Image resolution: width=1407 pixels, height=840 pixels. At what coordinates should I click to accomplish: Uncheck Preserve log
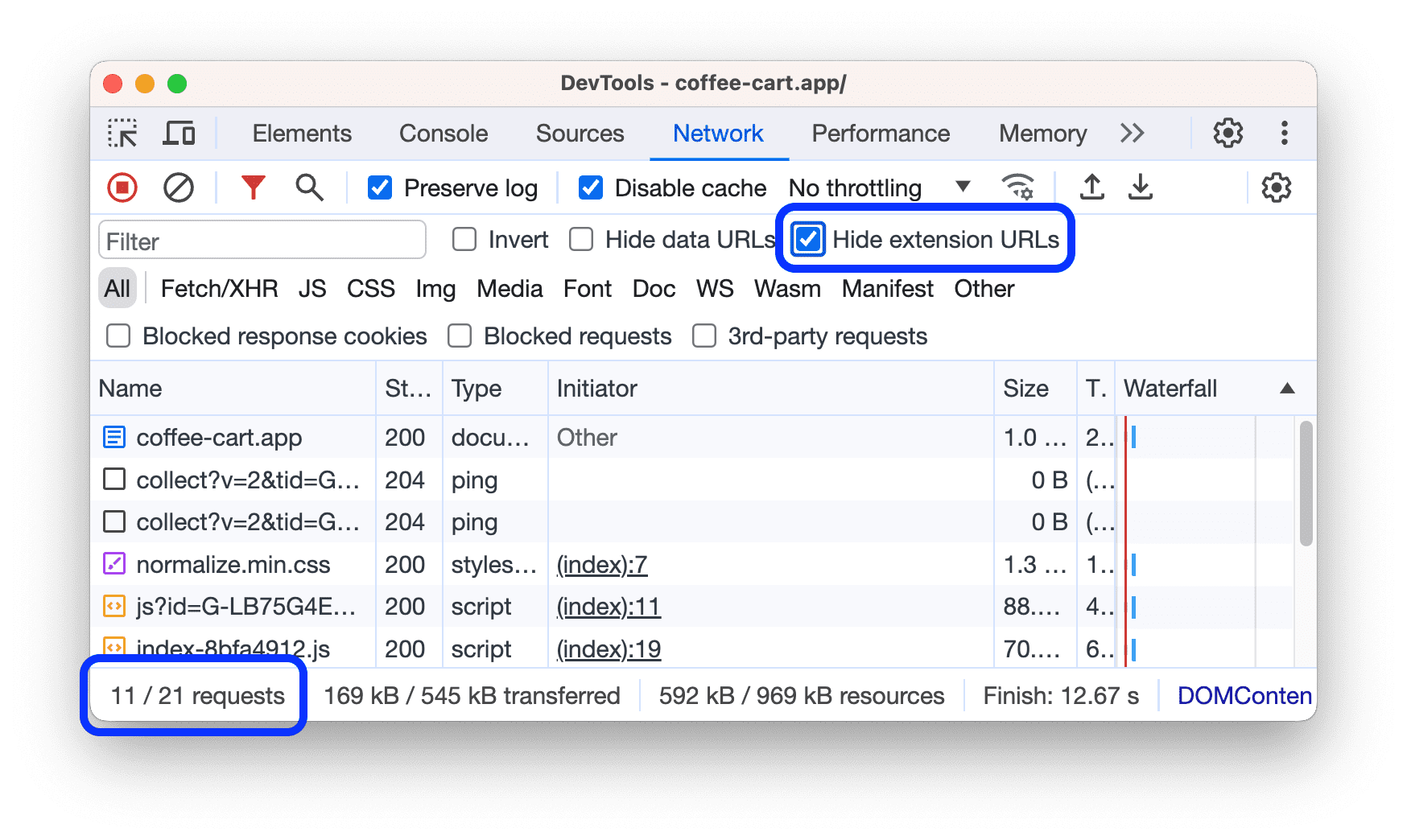tap(379, 187)
